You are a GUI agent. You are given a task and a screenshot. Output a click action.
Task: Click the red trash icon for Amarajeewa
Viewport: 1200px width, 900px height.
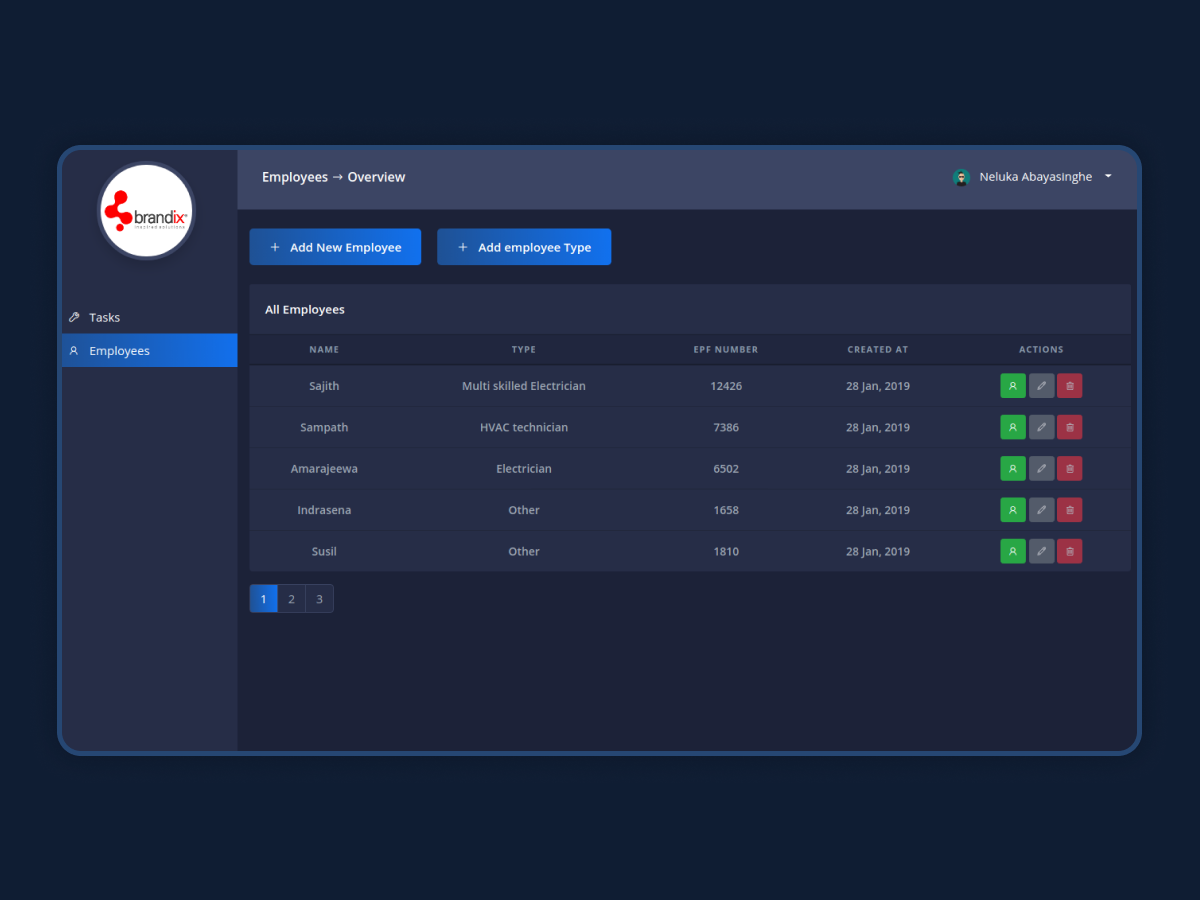pyautogui.click(x=1069, y=469)
